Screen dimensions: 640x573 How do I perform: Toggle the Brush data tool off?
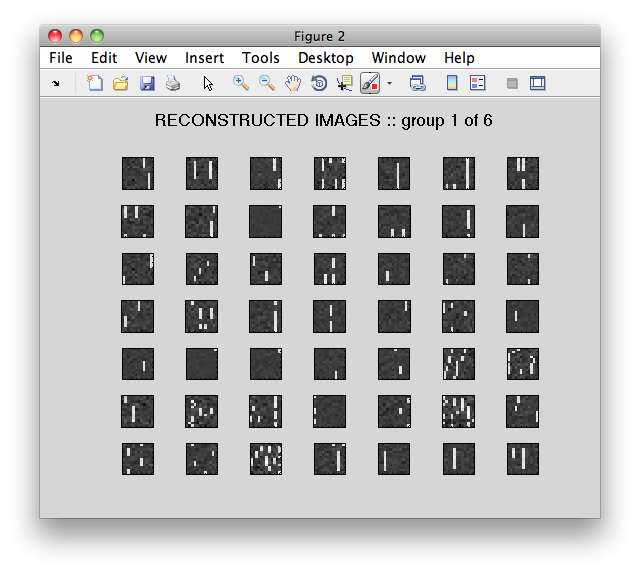tap(370, 83)
